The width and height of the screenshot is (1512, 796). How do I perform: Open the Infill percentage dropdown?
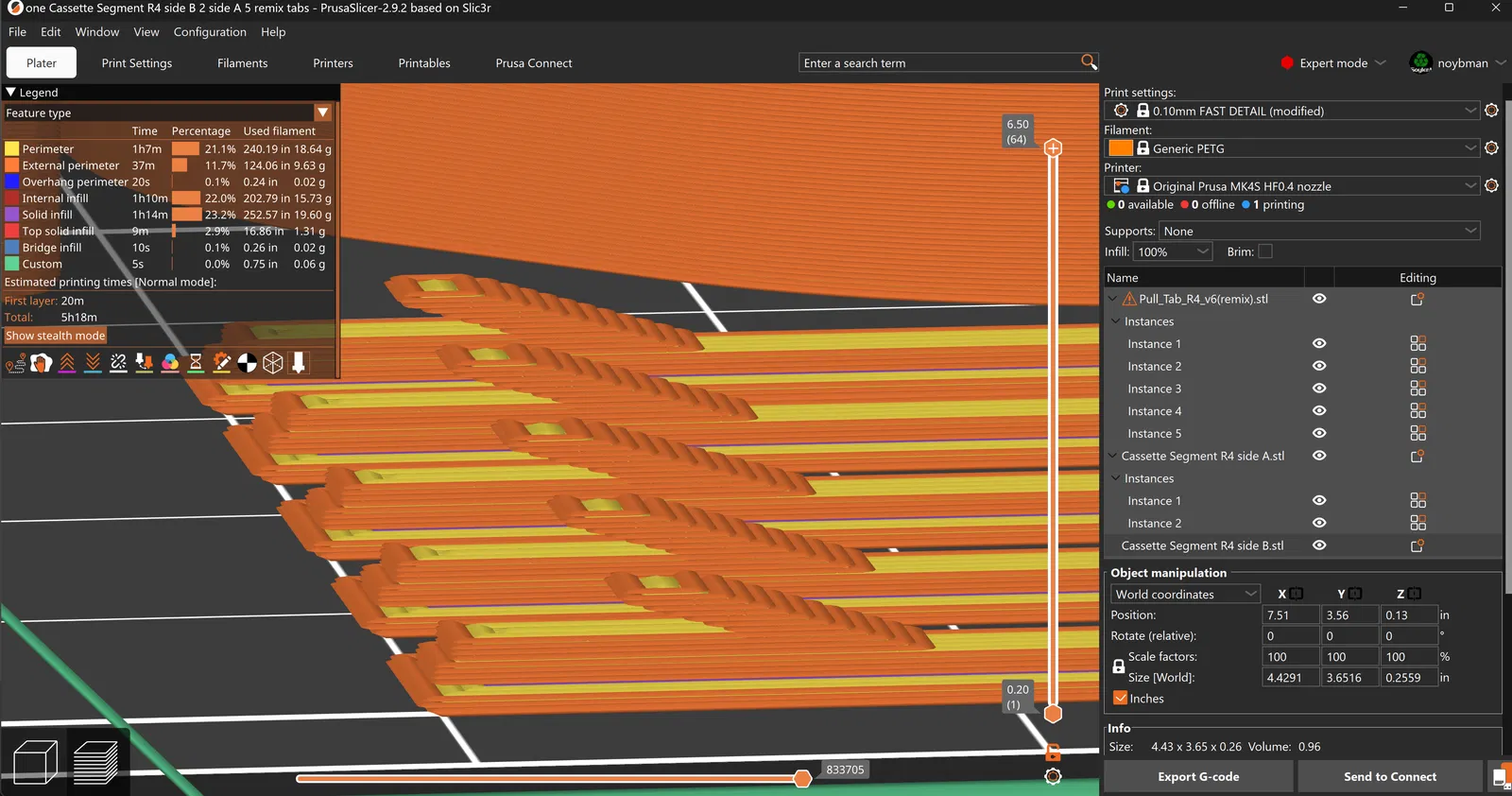click(1173, 251)
